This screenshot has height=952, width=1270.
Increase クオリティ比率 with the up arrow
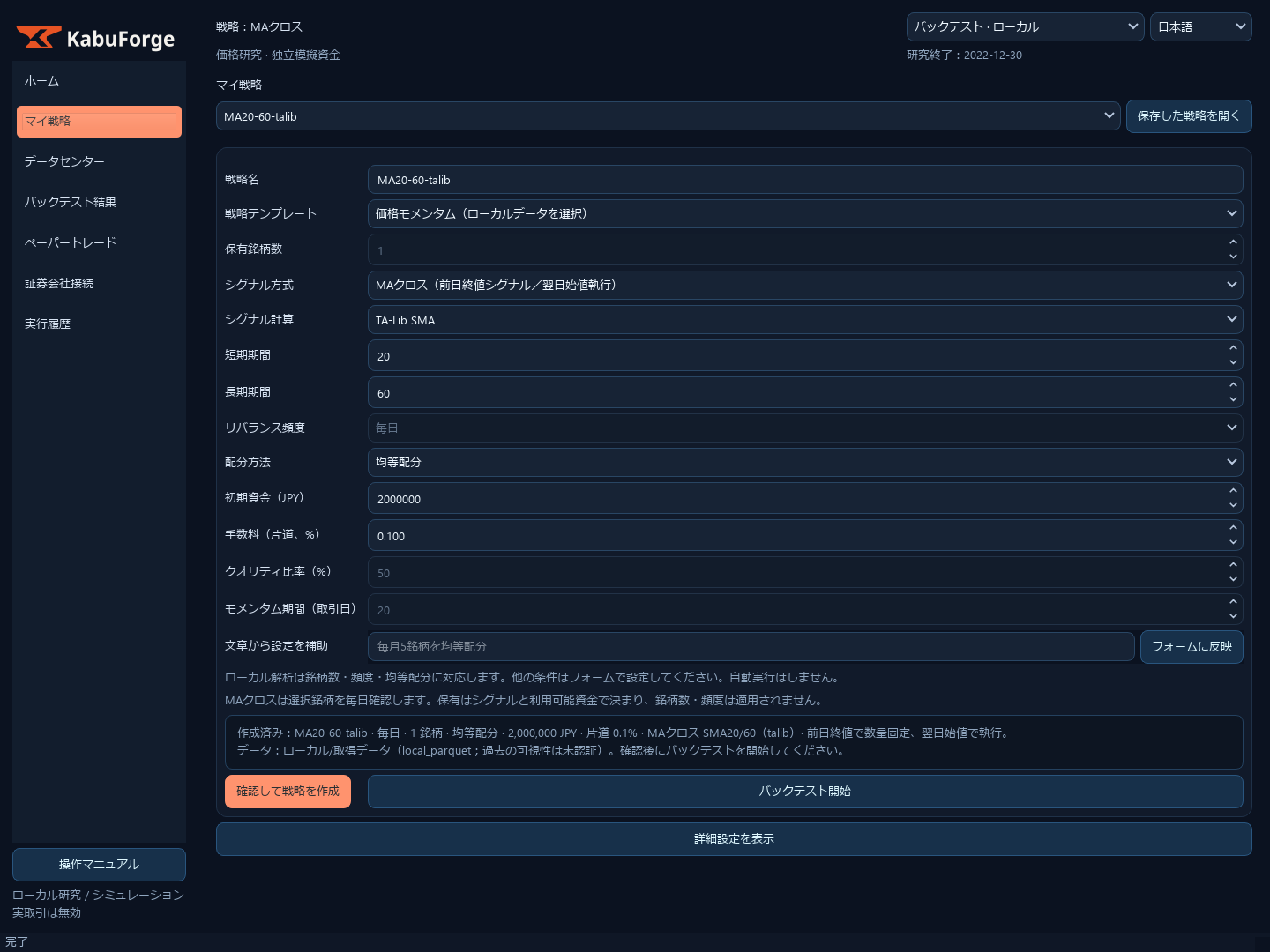pos(1233,565)
